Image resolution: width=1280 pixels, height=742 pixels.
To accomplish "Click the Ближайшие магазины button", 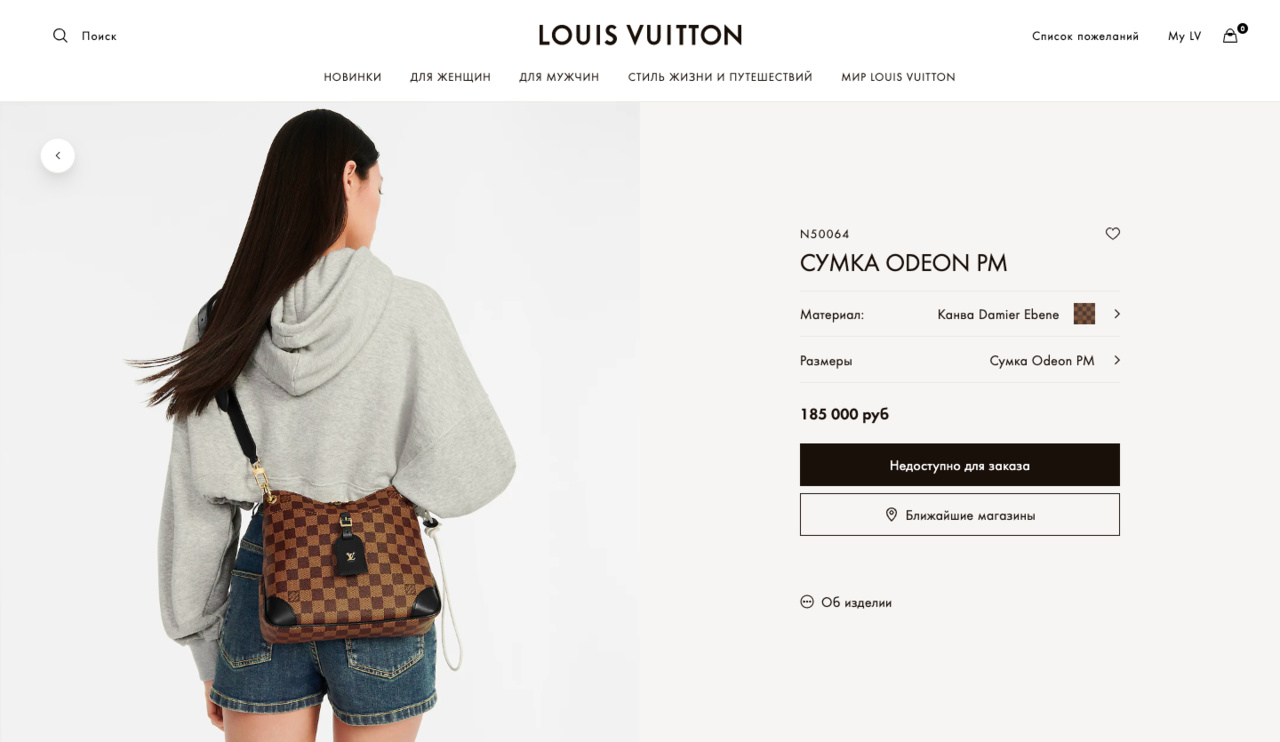I will coord(960,515).
